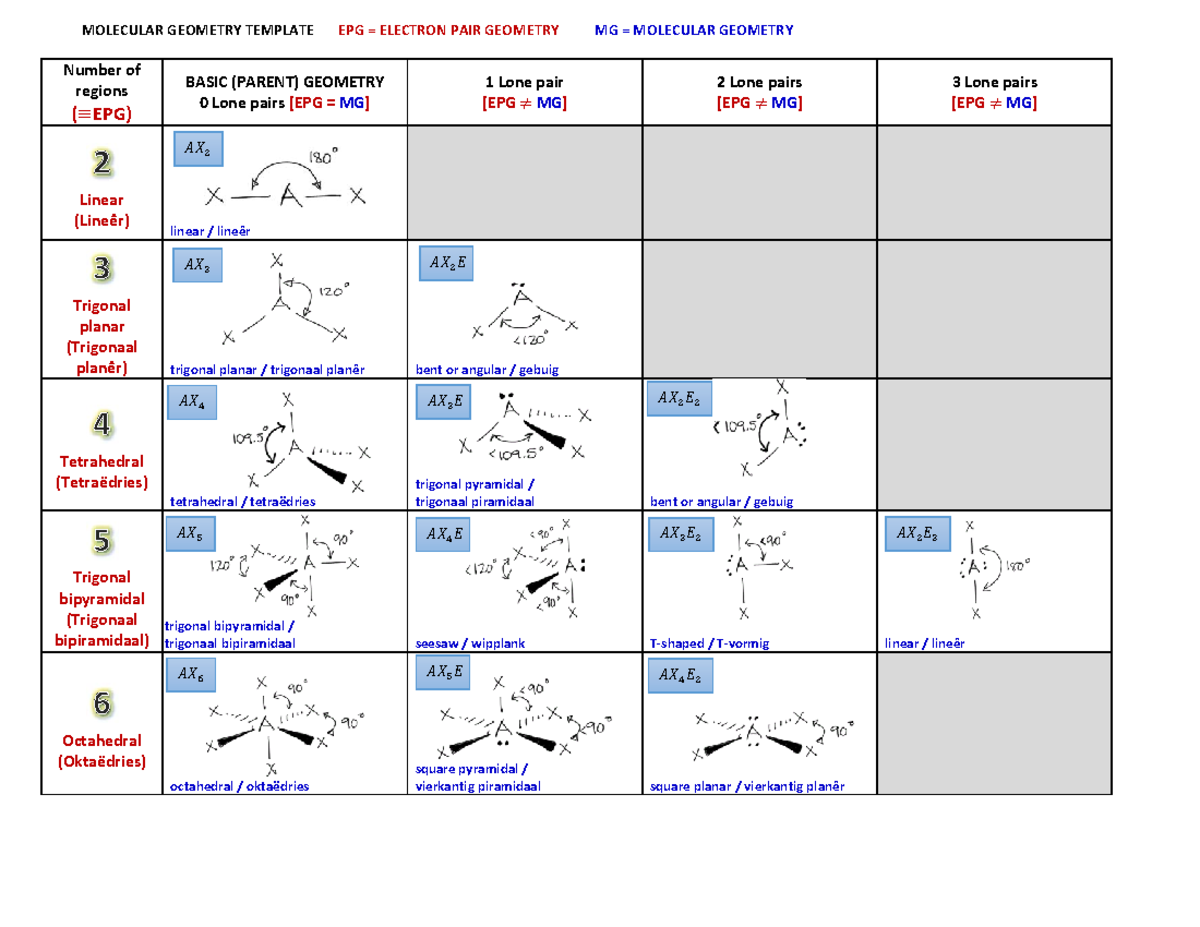Select the EPG = ELECTRON PAIR GEOMETRY title text
This screenshot has height=927, width=1200.
point(450,30)
